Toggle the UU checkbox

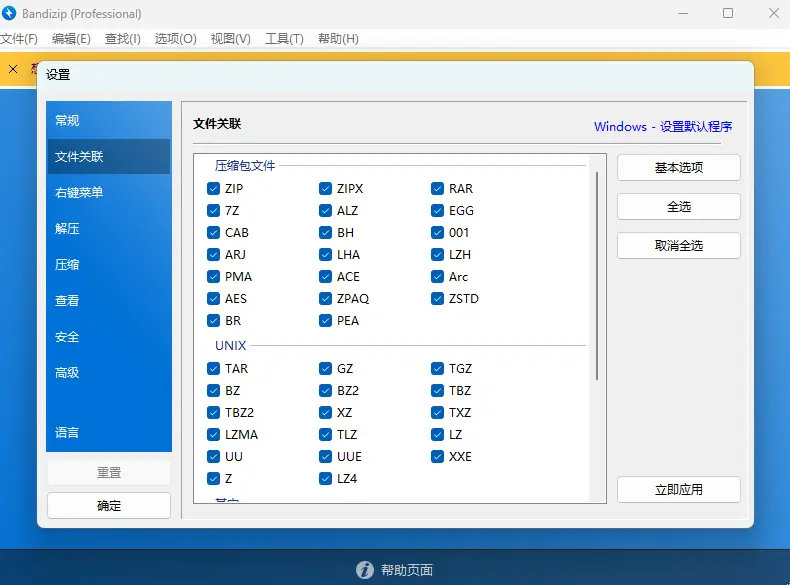pyautogui.click(x=213, y=457)
